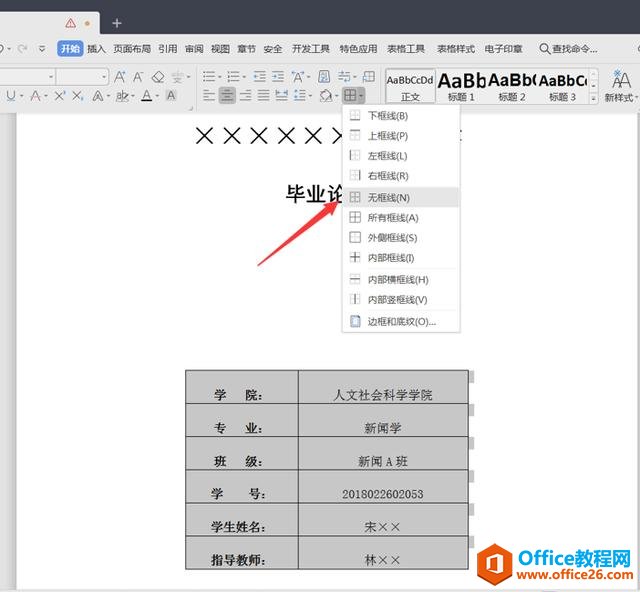Screen dimensions: 640x592
Task: Select 所有框线(A) menu entry
Action: click(401, 218)
